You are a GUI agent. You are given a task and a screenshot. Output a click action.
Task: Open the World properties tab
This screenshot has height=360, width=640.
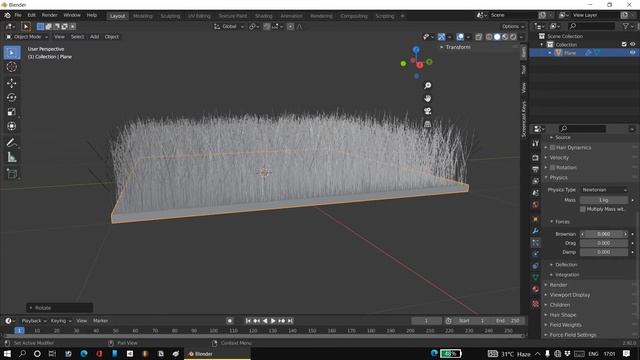(x=535, y=204)
